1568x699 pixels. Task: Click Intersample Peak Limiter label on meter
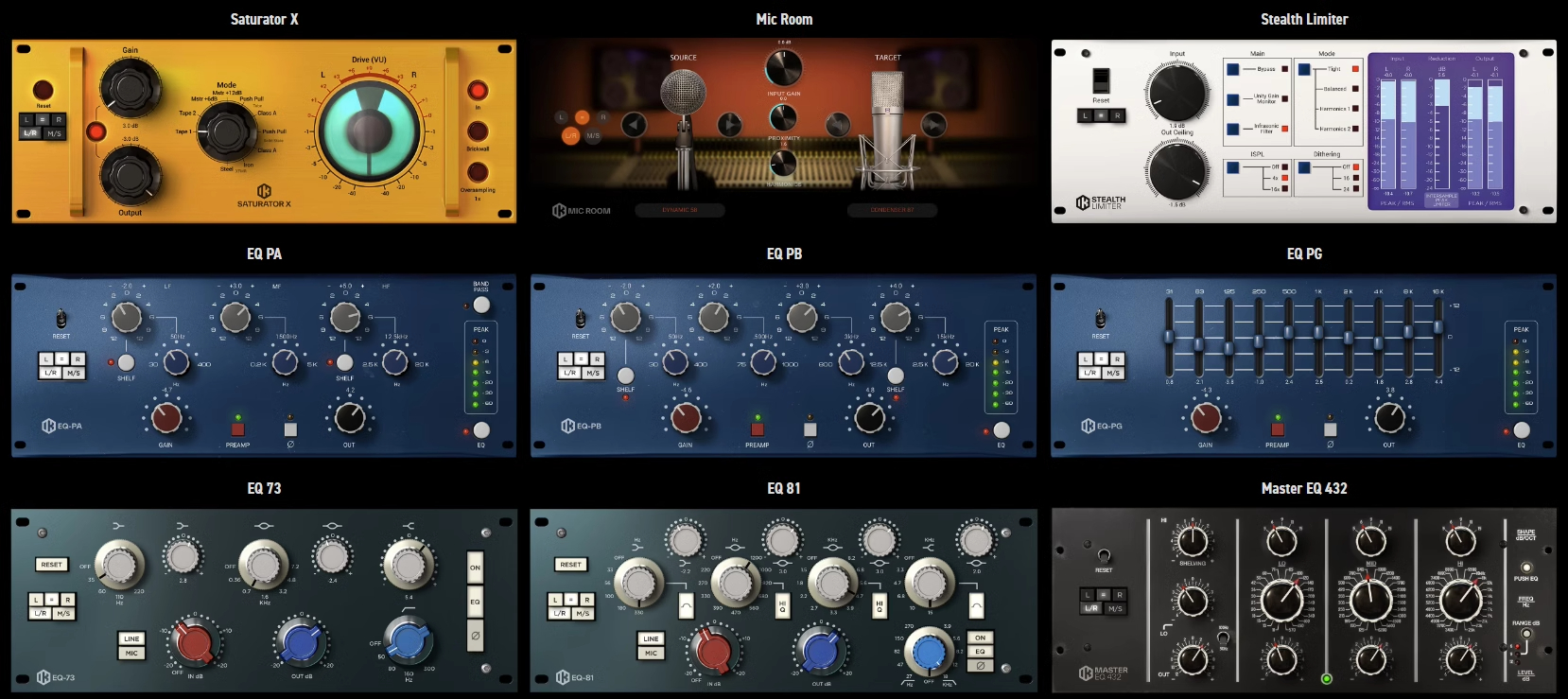coord(1441,200)
